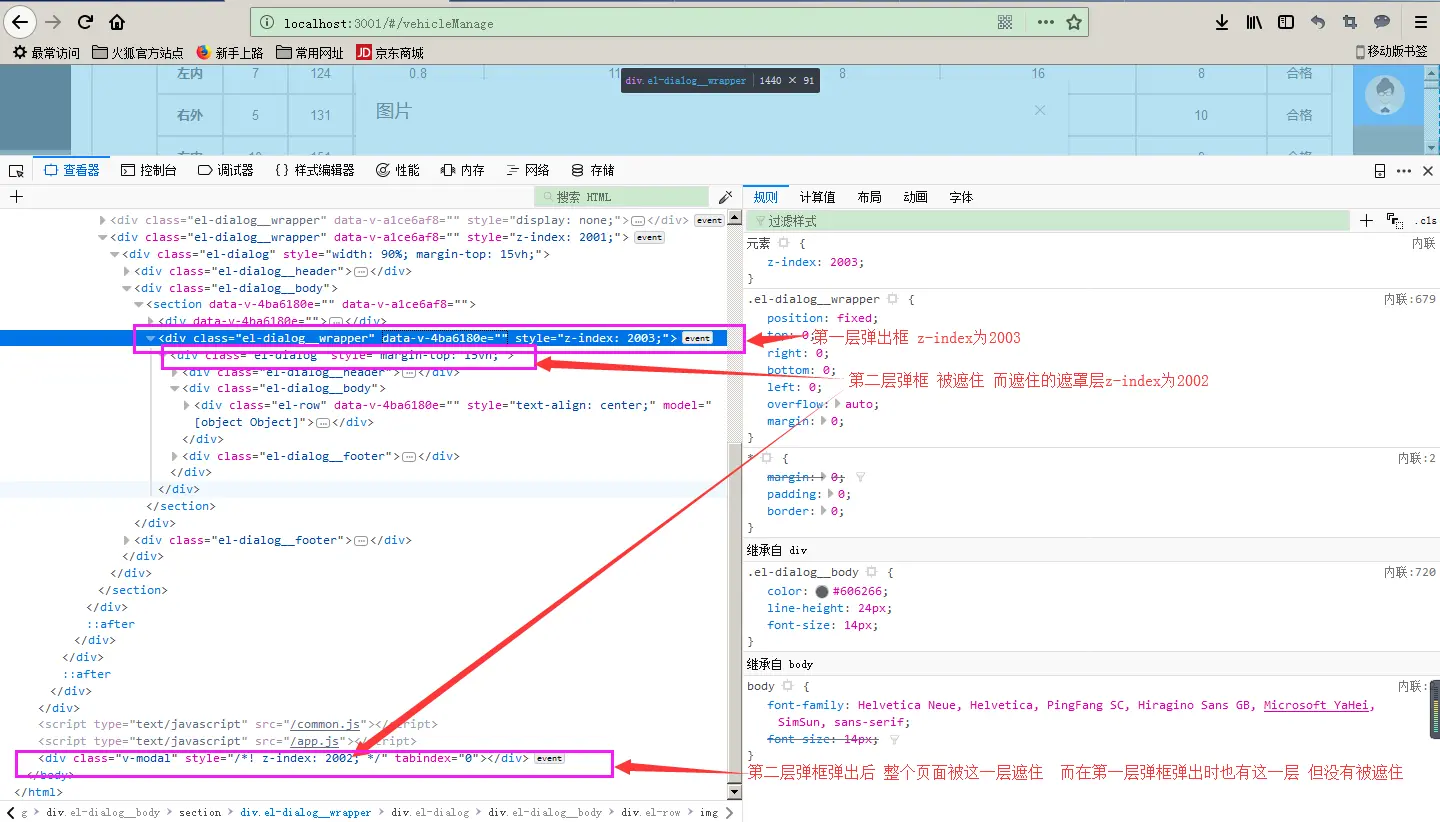This screenshot has height=822, width=1440.
Task: Collapse the z-index: 2001 el-dialog__wrapper node
Action: [102, 237]
